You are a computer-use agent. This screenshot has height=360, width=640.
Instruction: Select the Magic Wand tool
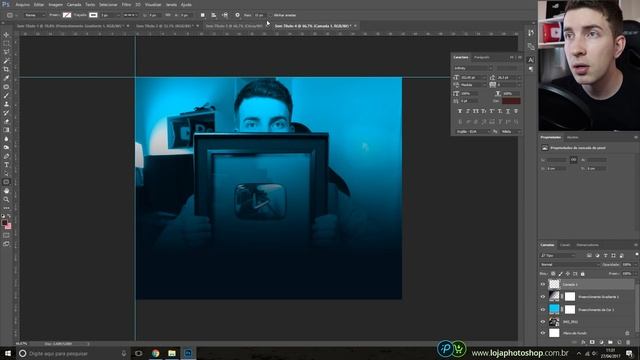pyautogui.click(x=6, y=61)
